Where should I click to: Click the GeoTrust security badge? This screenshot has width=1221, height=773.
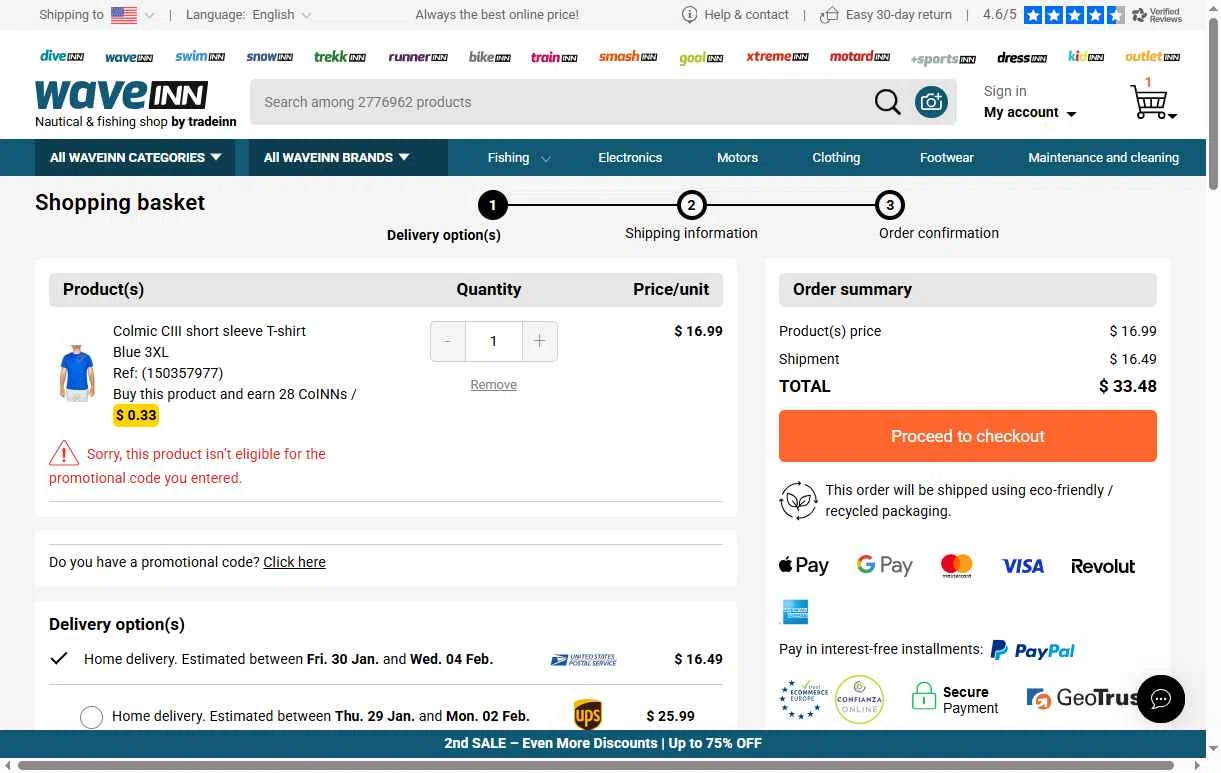click(1082, 698)
